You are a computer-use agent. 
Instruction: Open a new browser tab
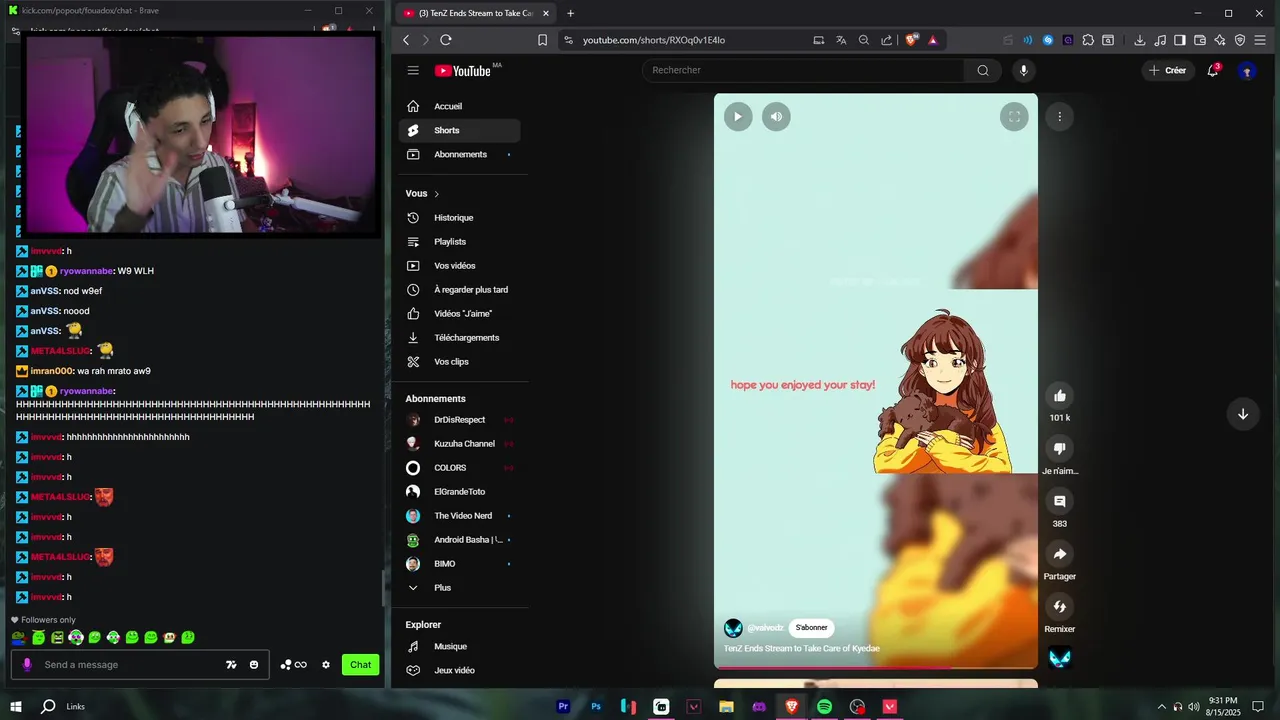(571, 13)
